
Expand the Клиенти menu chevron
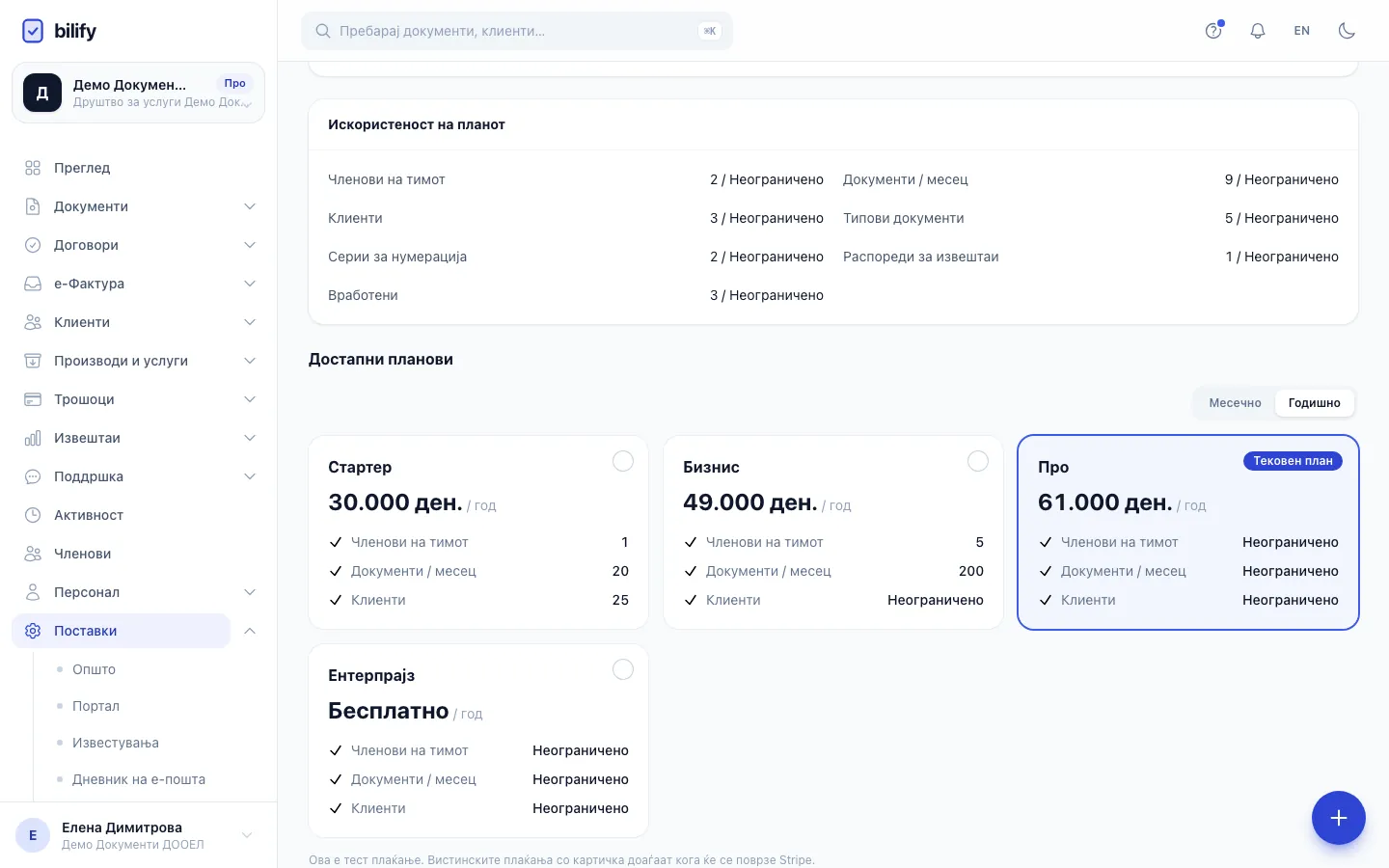[250, 322]
